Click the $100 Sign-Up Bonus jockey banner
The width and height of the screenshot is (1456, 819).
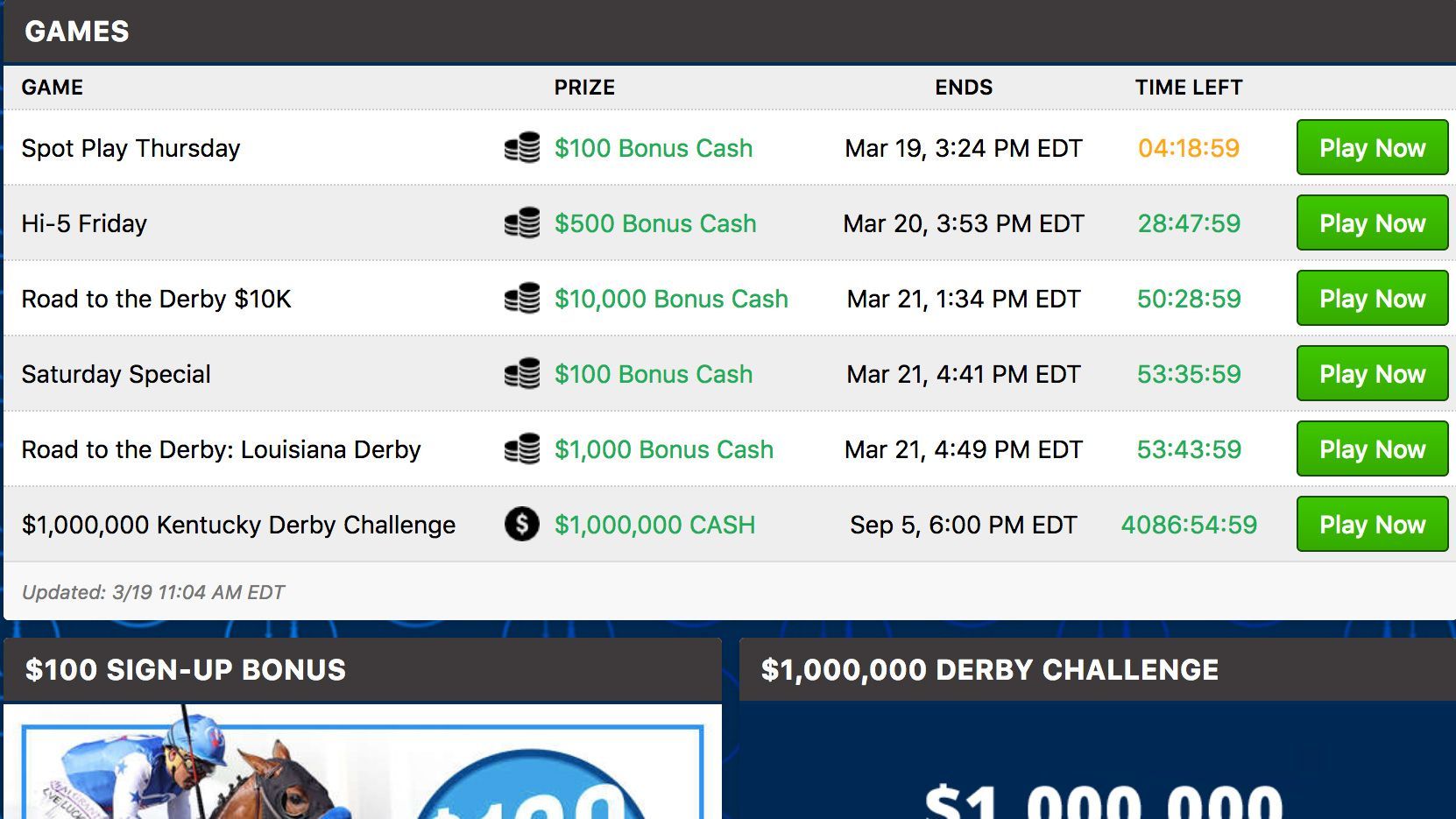coord(363,771)
